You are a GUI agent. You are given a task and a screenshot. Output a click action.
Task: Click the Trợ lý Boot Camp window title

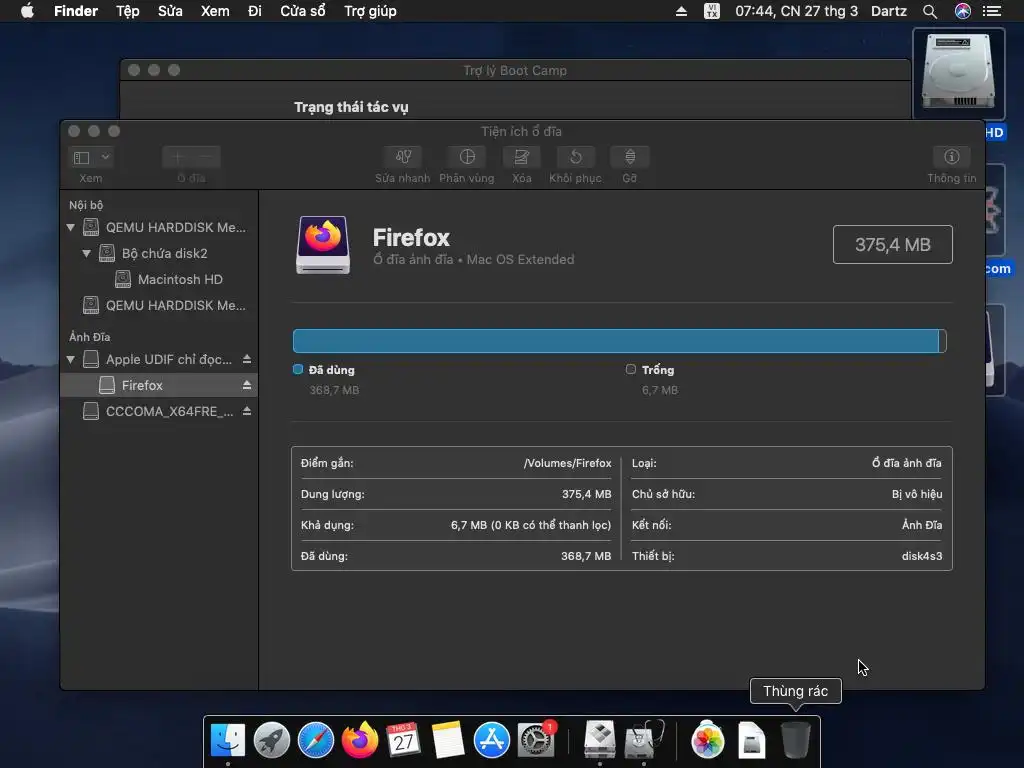click(x=515, y=71)
